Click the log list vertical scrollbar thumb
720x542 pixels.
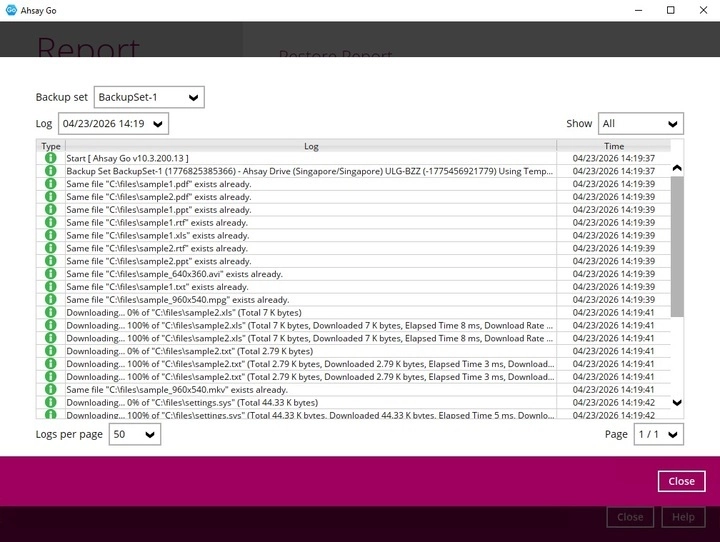coord(677,247)
